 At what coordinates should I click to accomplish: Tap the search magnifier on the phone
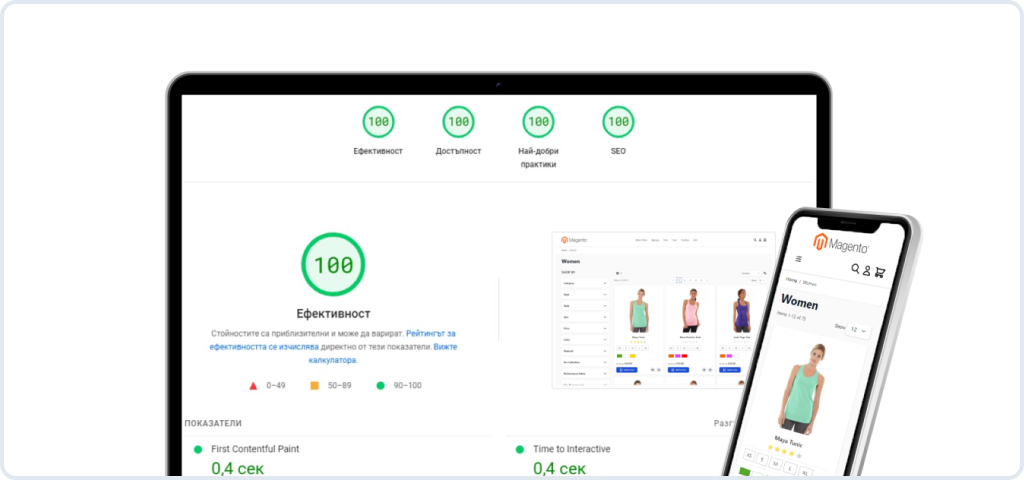(x=855, y=268)
